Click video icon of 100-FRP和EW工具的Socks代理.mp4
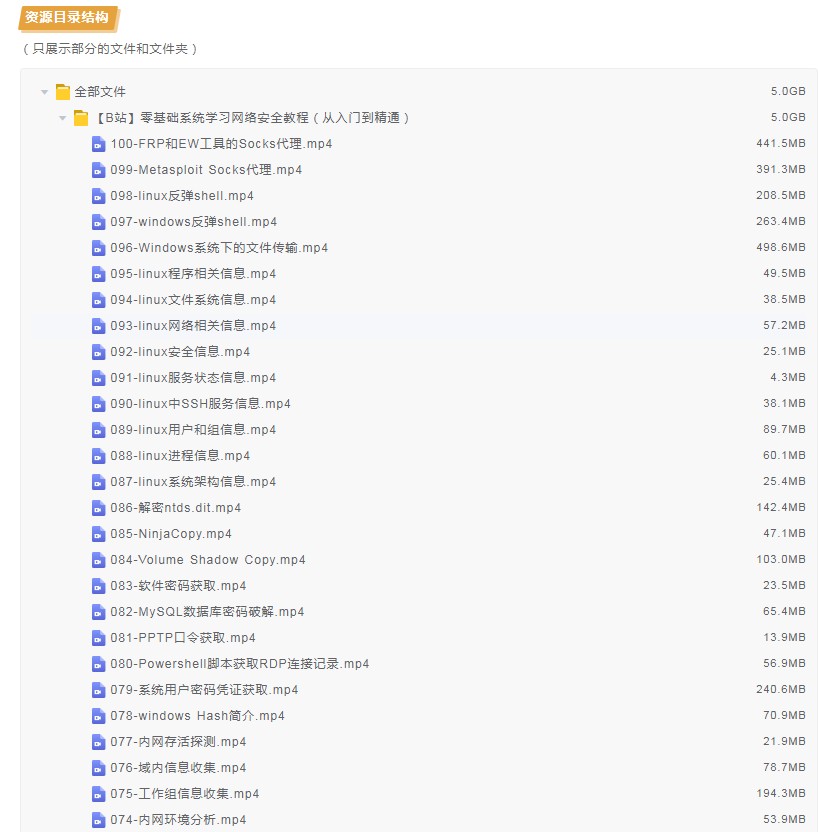The height and width of the screenshot is (832, 818). [x=99, y=144]
